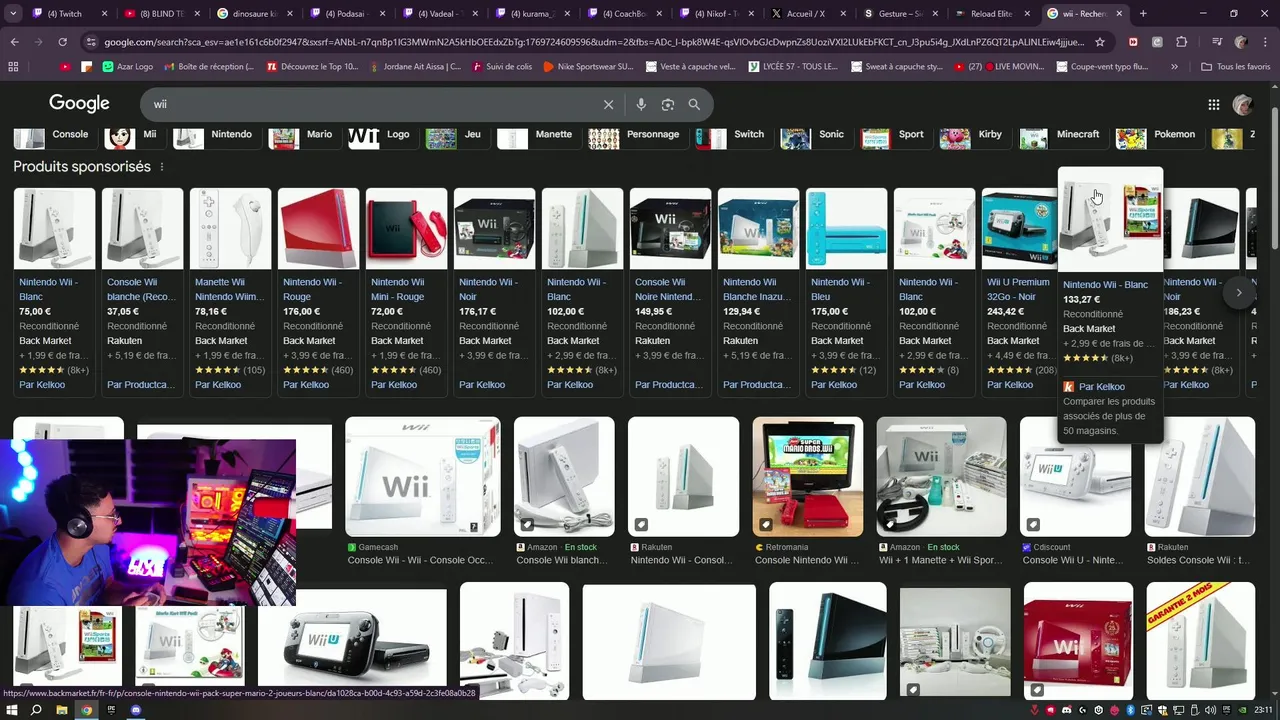Show next sponsored products with arrow
Screen dimensions: 1280x720
pos(1239,293)
